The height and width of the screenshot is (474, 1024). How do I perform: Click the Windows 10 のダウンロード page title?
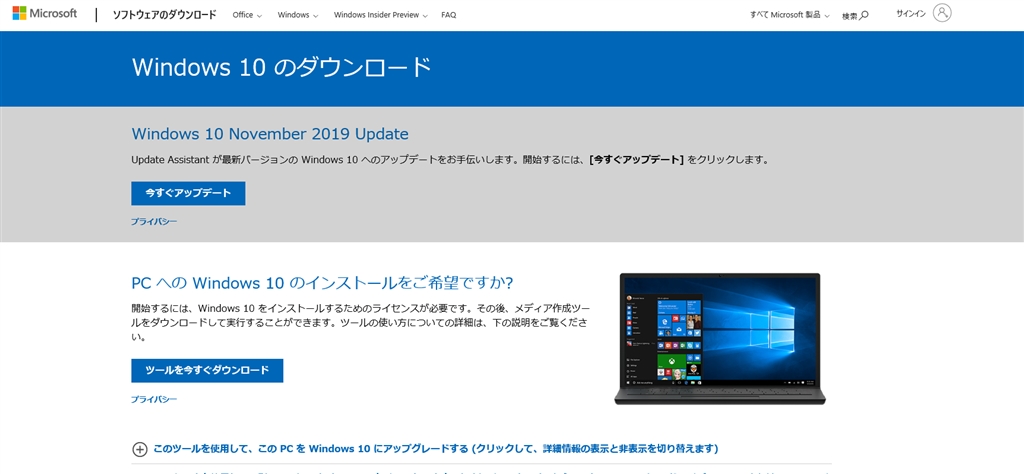[281, 67]
